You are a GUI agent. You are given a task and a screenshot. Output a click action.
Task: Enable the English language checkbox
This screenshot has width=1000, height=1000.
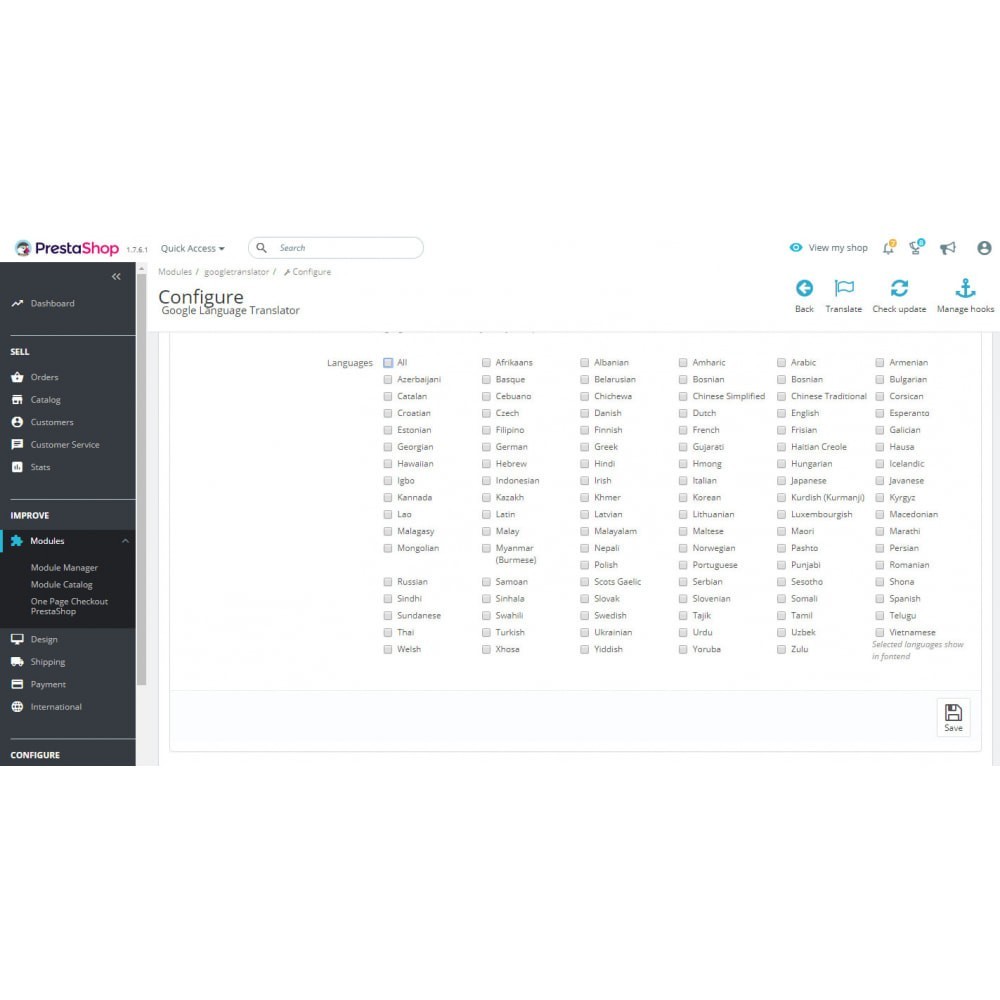[x=781, y=413]
